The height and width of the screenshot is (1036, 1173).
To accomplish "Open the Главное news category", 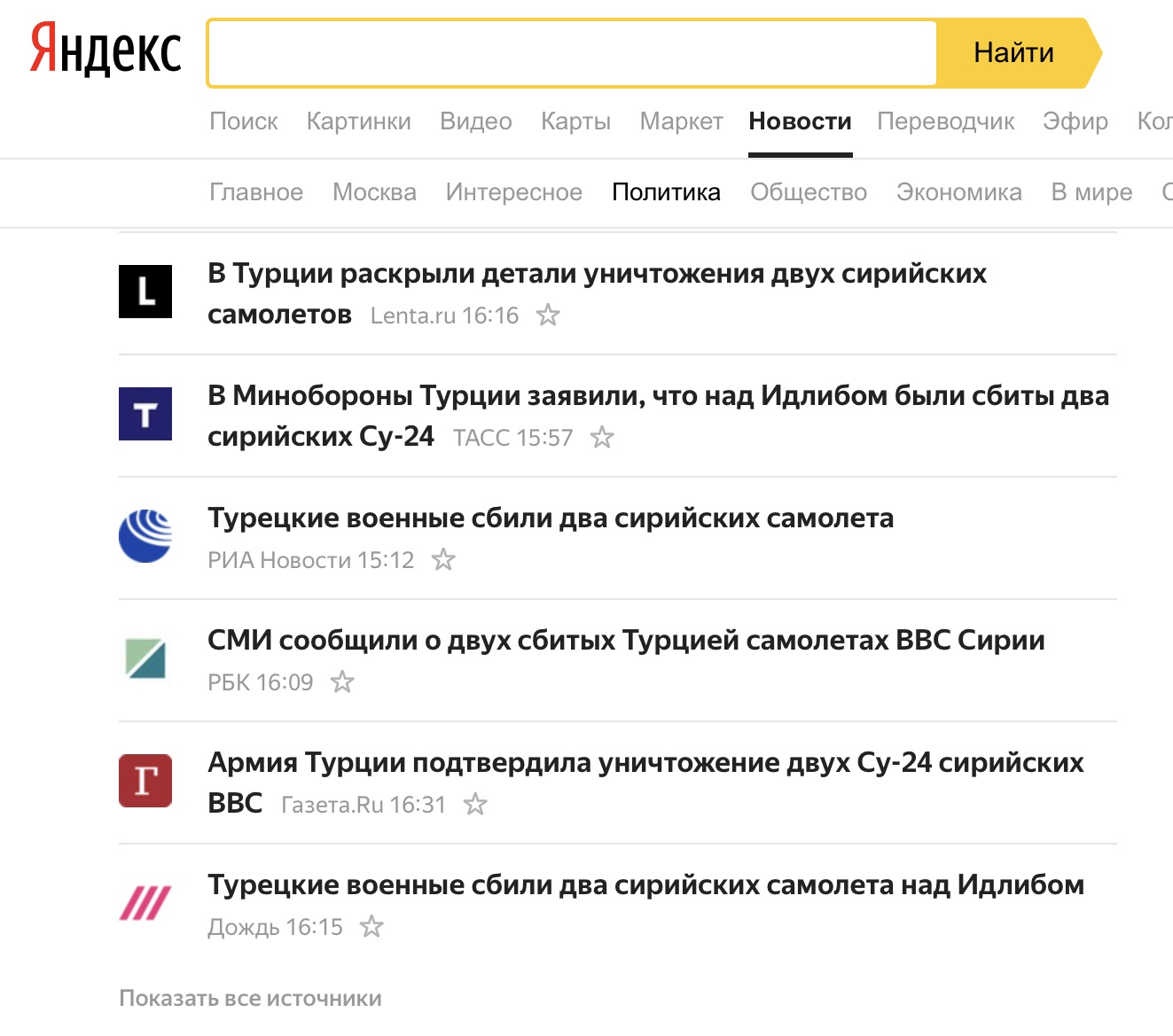I will point(256,192).
